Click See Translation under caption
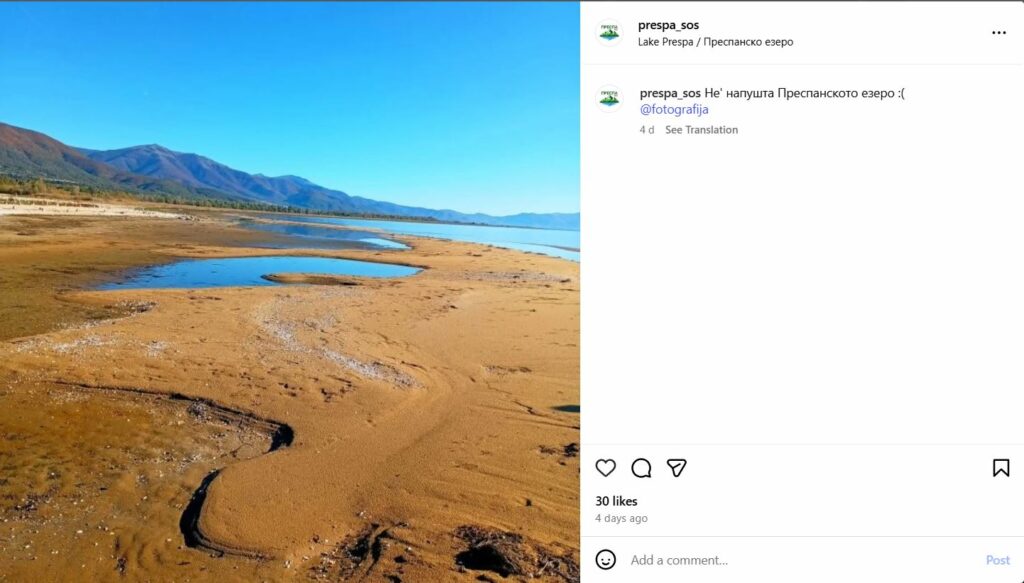 (x=701, y=130)
